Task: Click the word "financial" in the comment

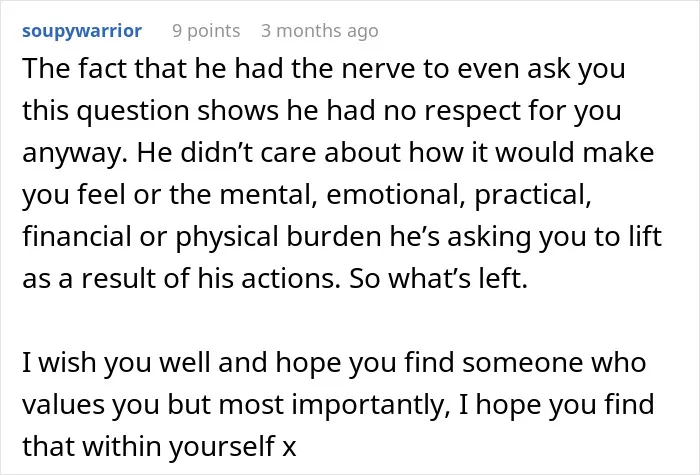Action: pos(77,237)
